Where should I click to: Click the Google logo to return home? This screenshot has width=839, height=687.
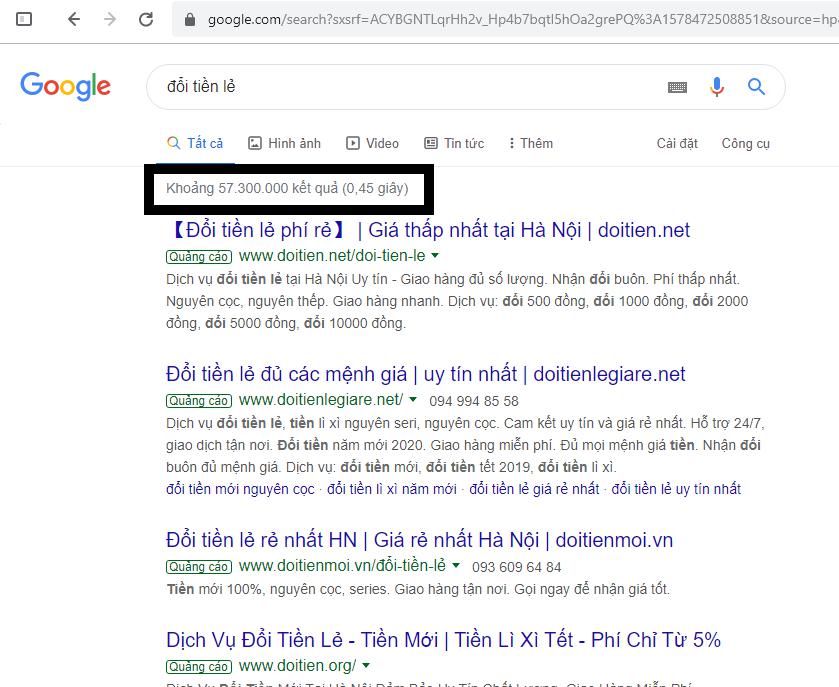tap(64, 86)
